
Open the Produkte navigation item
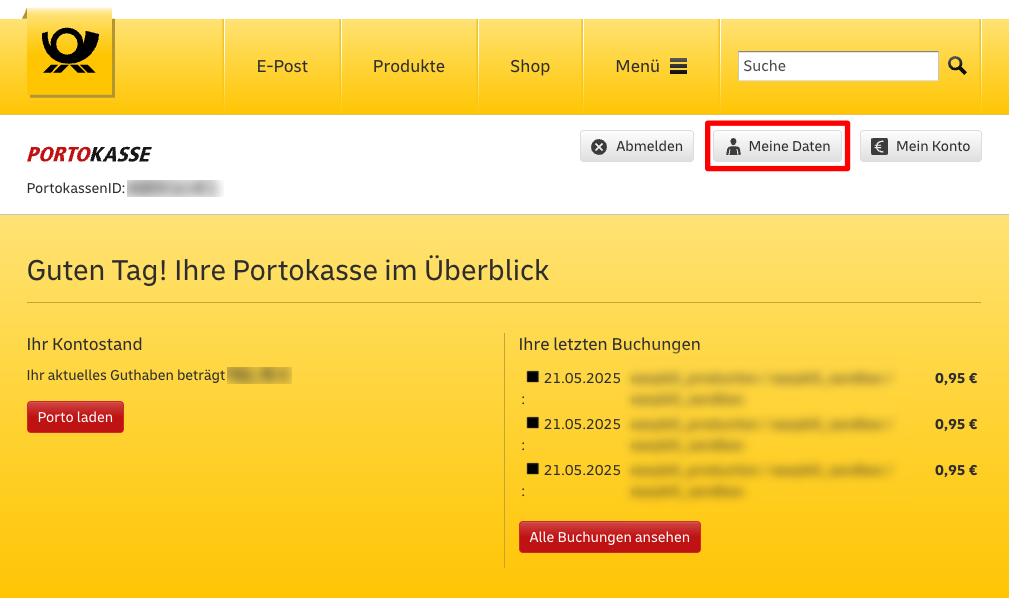pyautogui.click(x=409, y=66)
